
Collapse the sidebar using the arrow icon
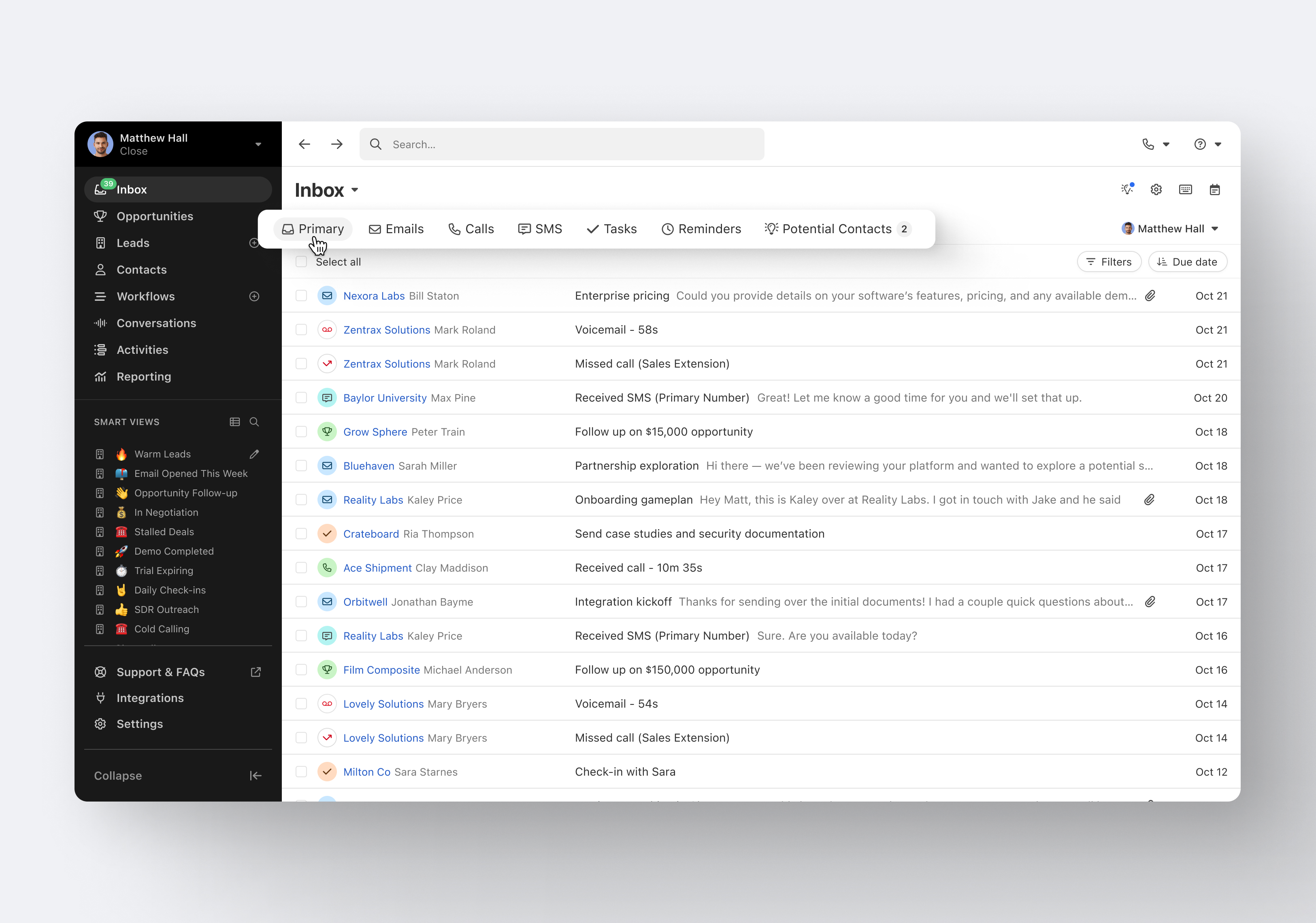pos(256,776)
